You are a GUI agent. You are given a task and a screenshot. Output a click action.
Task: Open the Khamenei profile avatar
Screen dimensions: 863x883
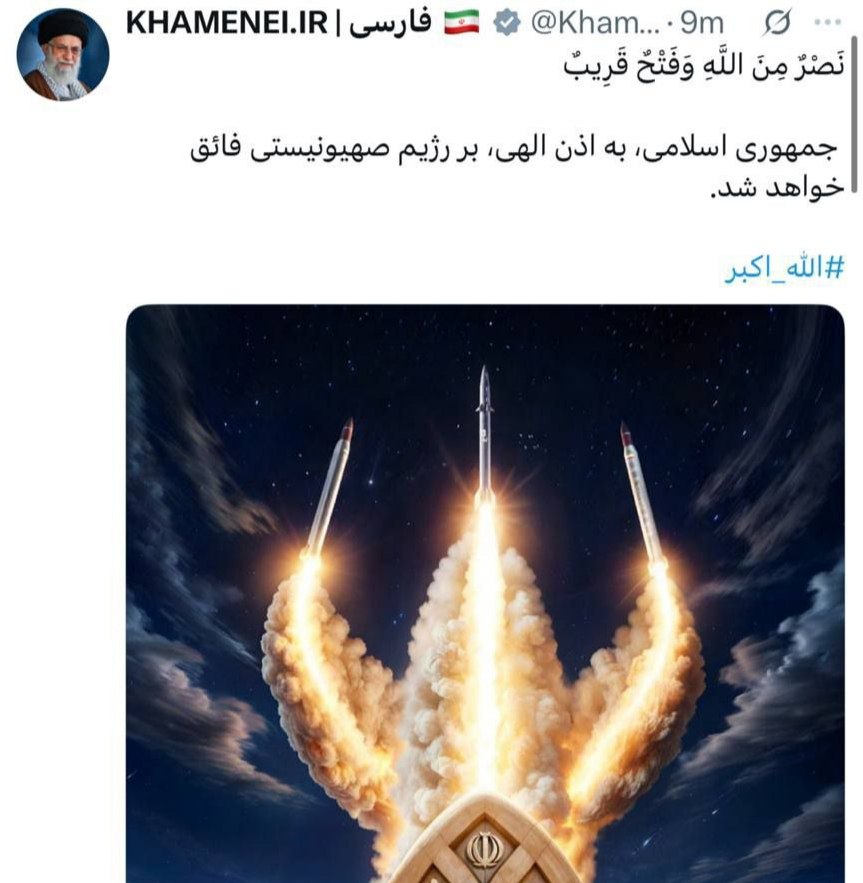coord(63,55)
